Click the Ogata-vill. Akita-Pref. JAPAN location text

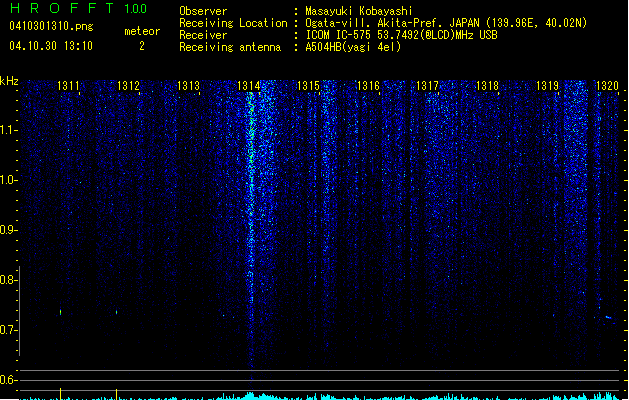tap(446, 23)
